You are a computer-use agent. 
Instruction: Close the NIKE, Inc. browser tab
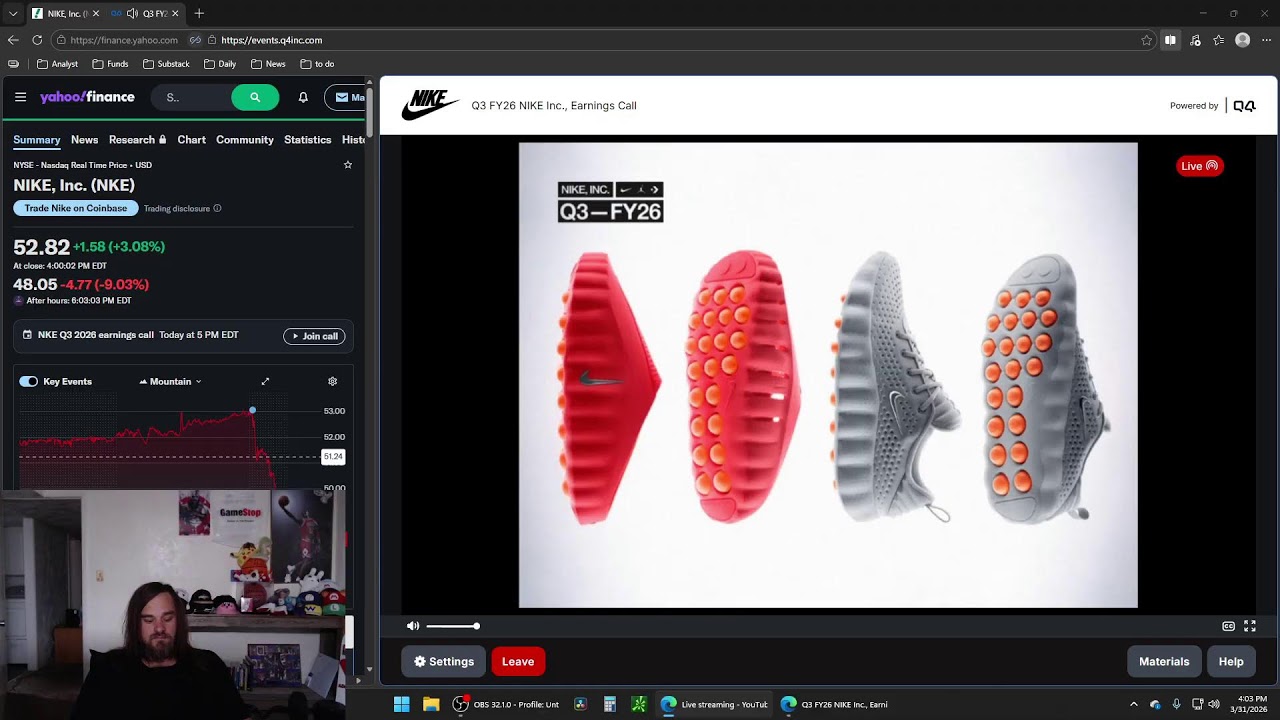click(96, 13)
